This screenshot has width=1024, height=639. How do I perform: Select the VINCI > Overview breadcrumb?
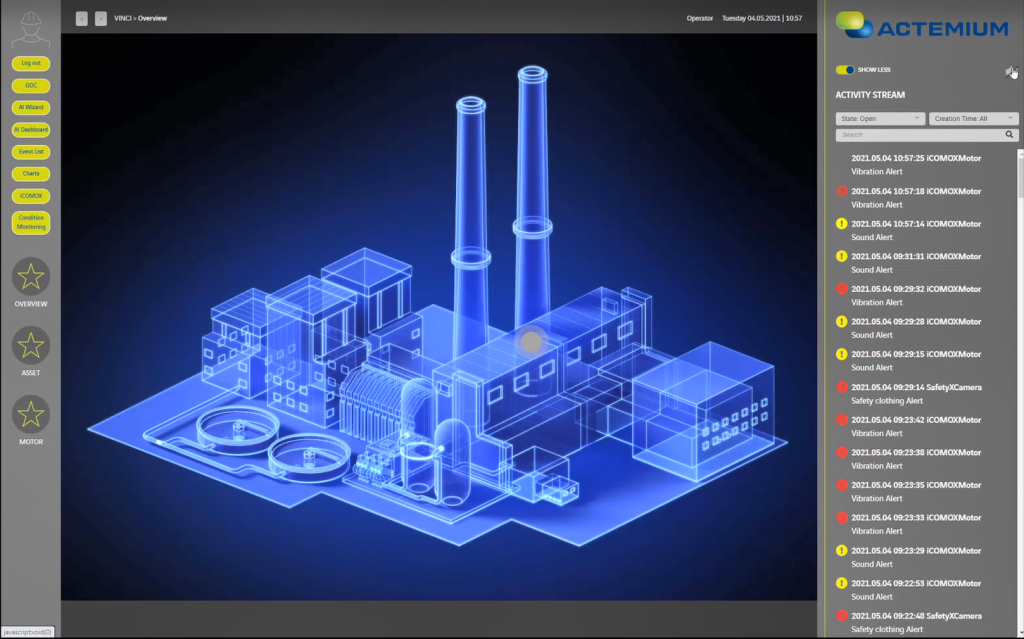click(140, 17)
